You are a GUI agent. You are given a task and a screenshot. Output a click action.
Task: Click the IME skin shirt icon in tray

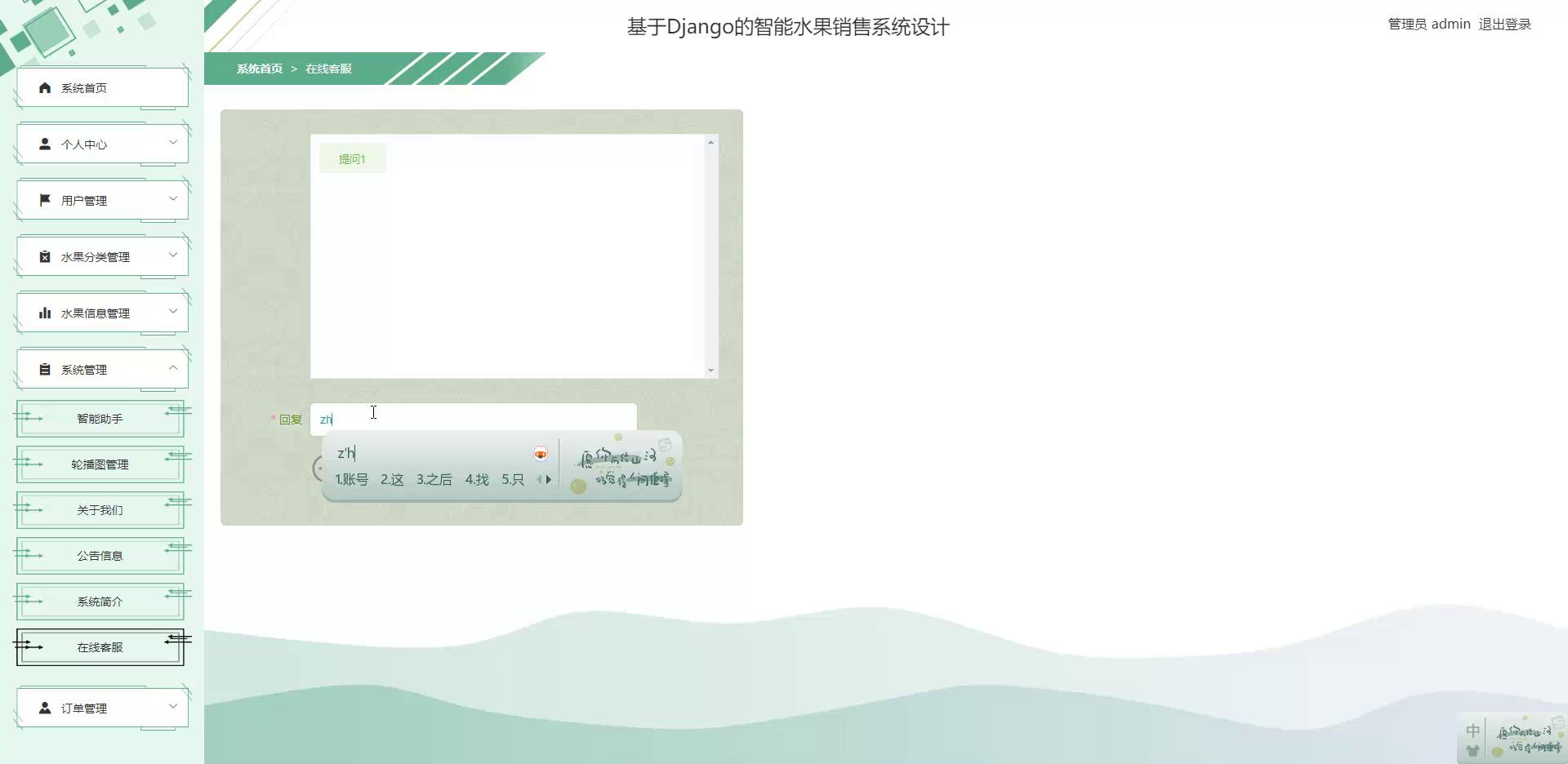[1472, 751]
